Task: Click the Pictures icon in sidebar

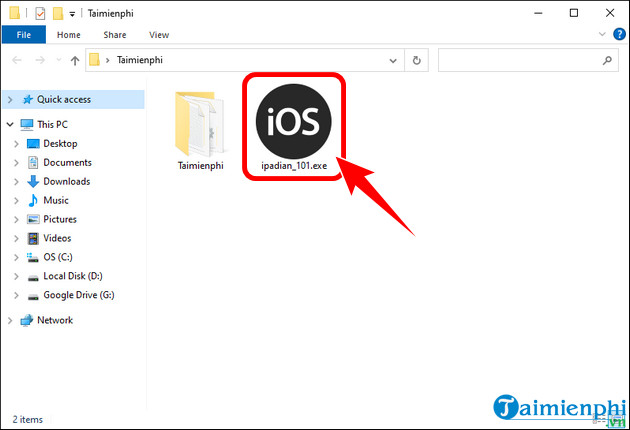Action: (33, 219)
